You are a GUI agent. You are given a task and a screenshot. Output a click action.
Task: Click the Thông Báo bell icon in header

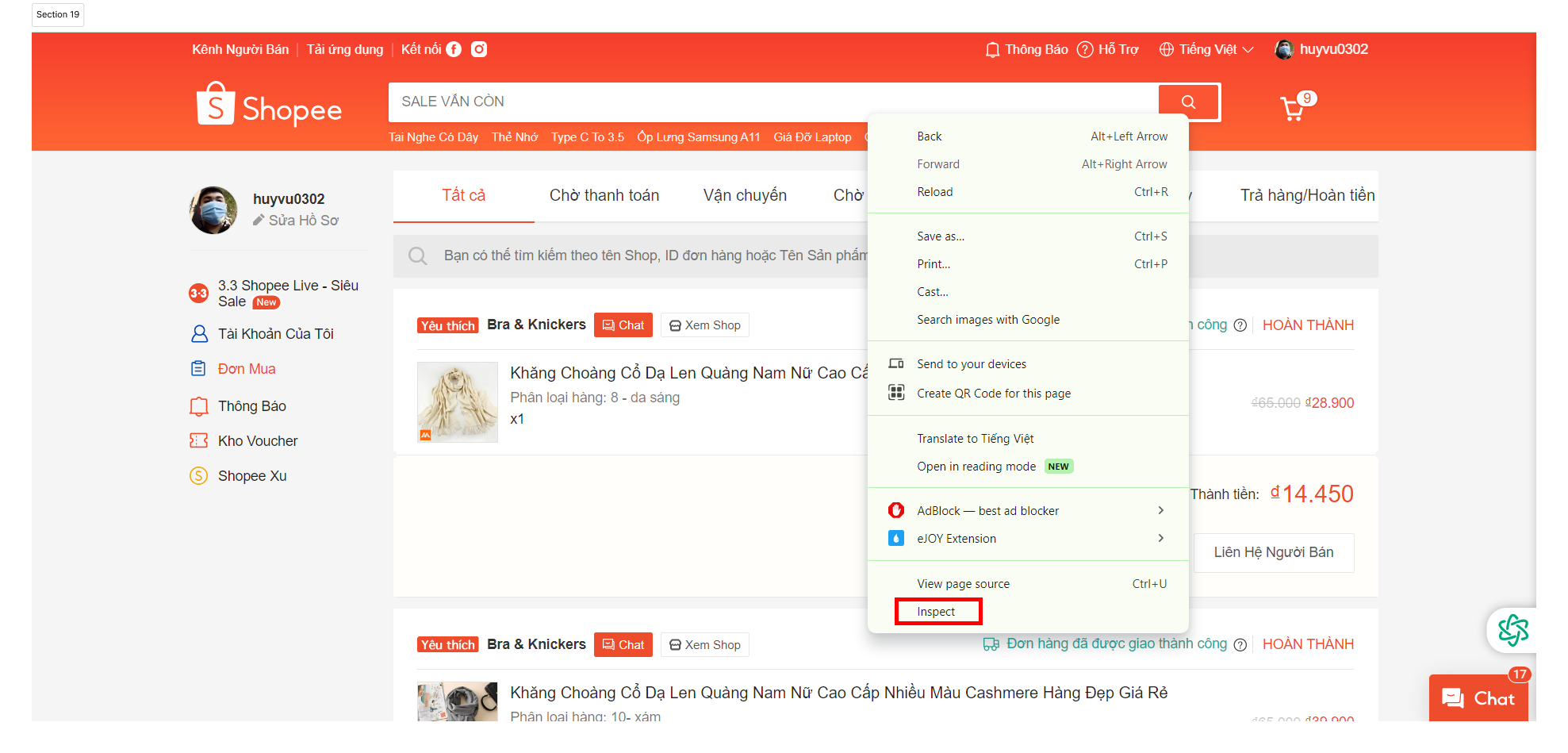click(x=992, y=50)
